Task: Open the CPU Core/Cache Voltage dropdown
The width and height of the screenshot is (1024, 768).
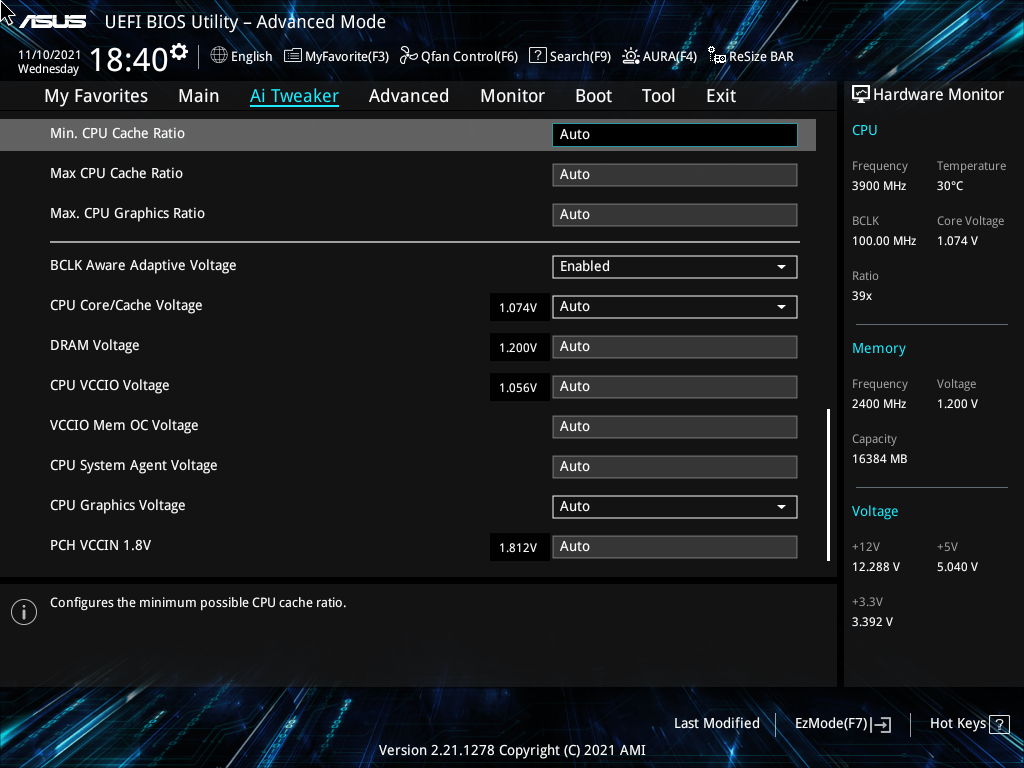Action: [x=675, y=306]
